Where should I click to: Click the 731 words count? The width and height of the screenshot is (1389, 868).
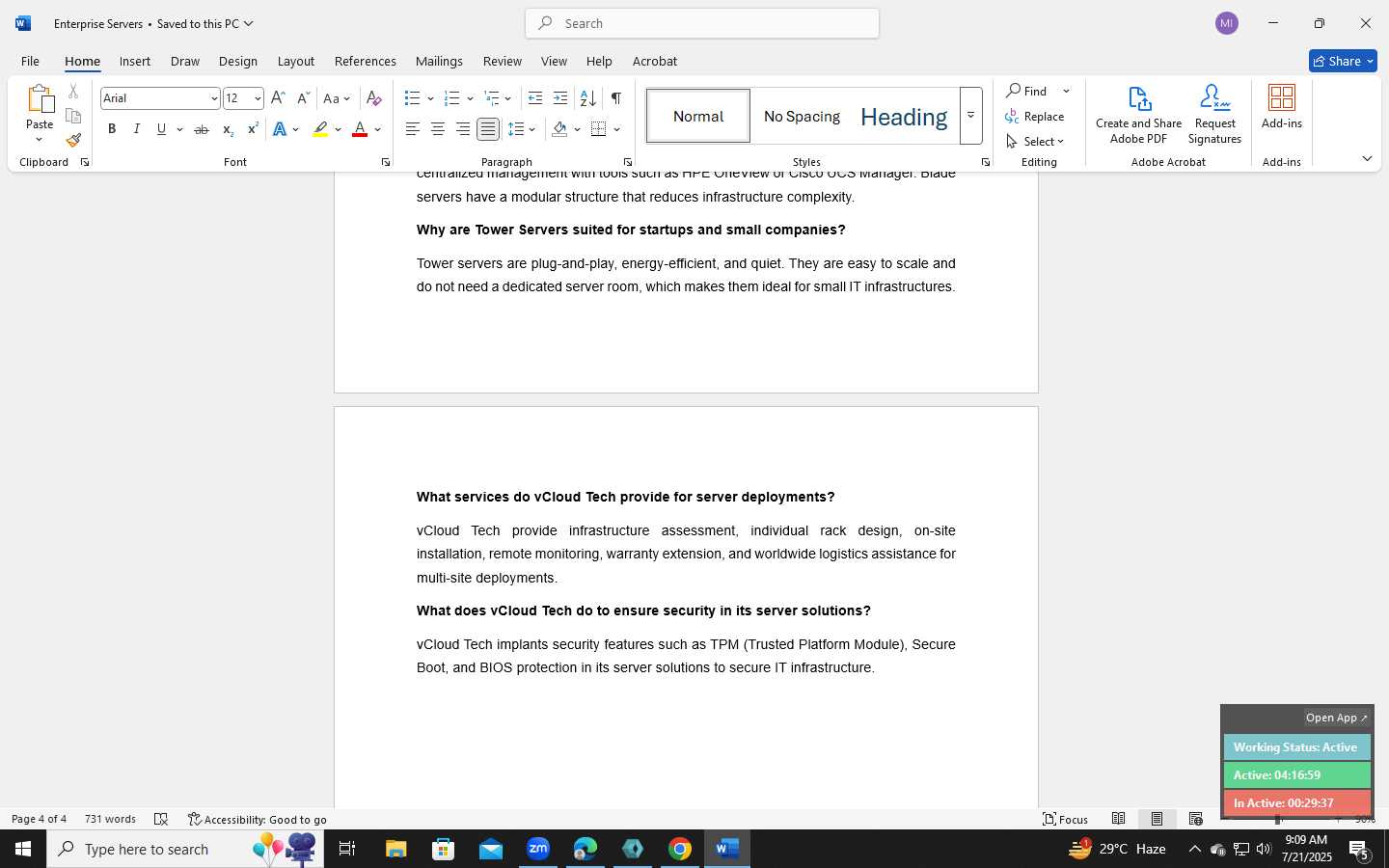[110, 819]
